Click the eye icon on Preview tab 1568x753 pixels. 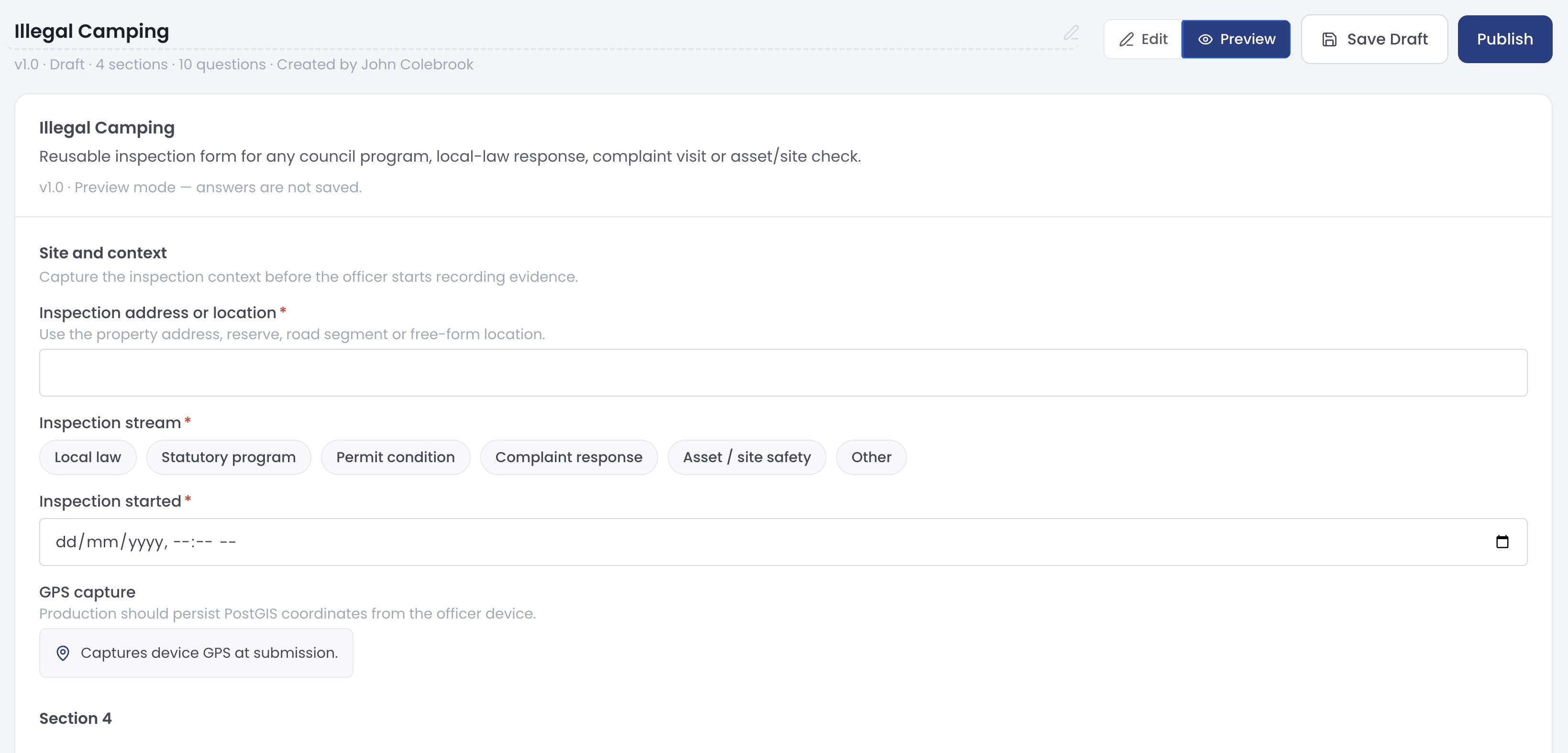[1204, 40]
